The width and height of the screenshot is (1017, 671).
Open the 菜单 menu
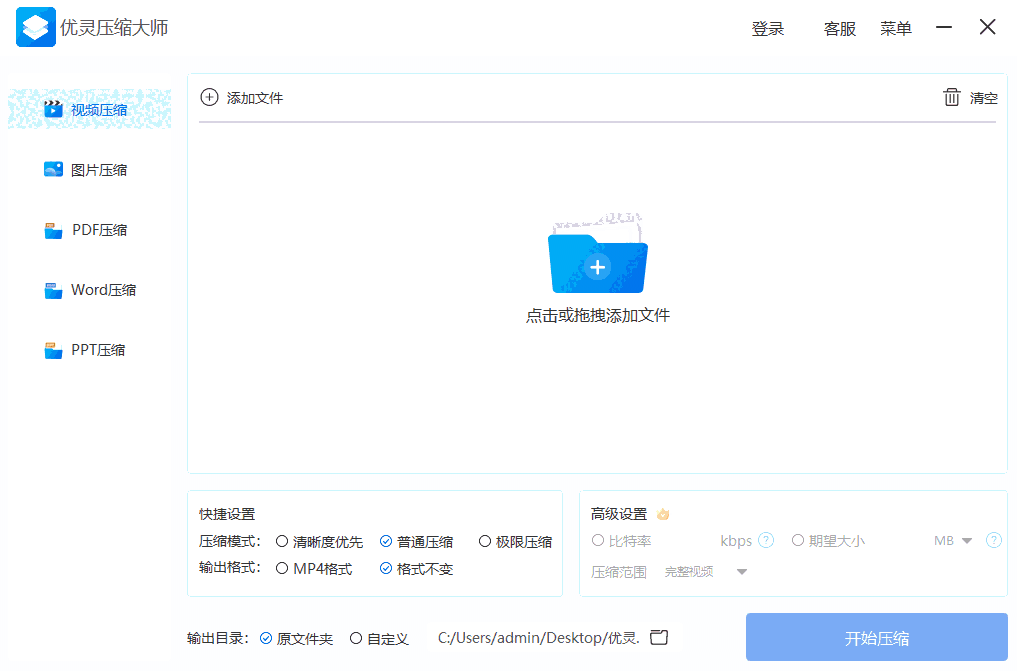click(x=896, y=28)
